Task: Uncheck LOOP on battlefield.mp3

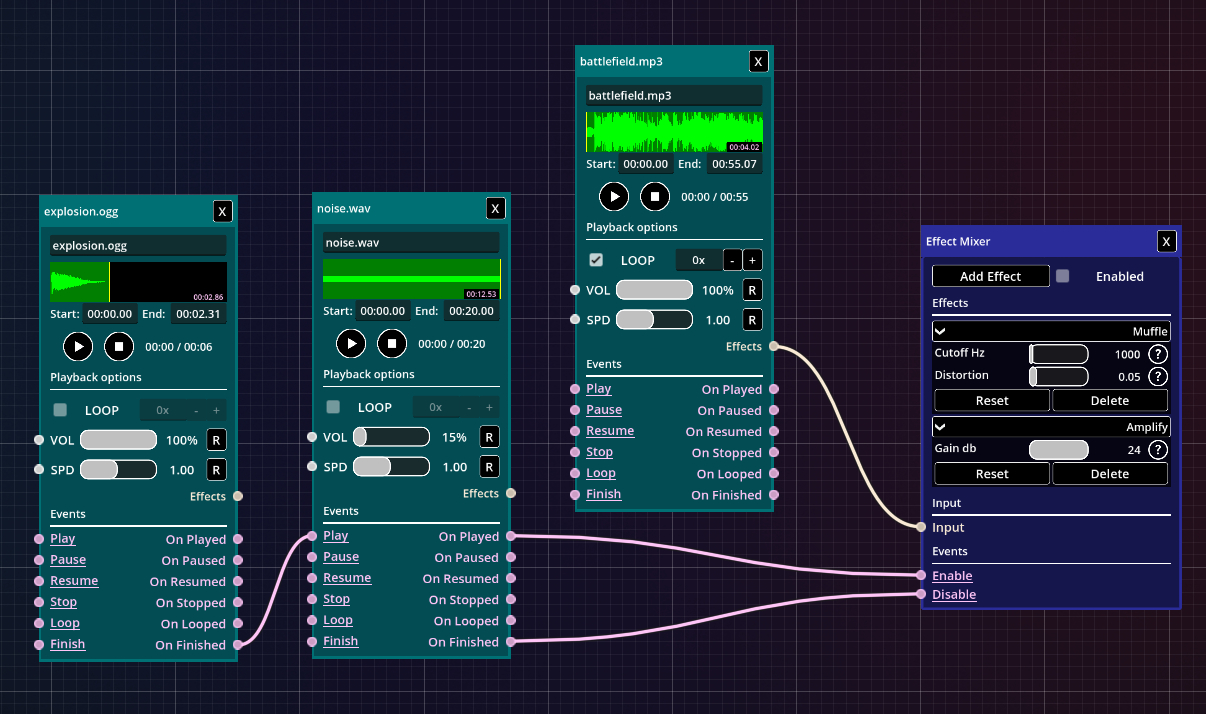Action: pos(596,260)
